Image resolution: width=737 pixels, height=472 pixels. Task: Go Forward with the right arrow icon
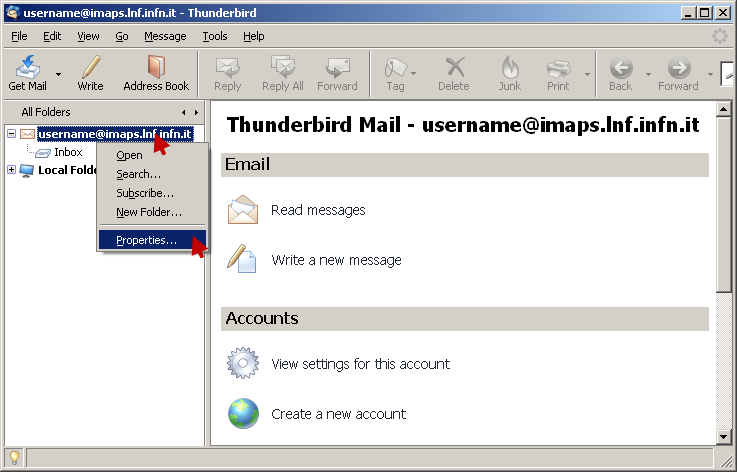[x=679, y=68]
